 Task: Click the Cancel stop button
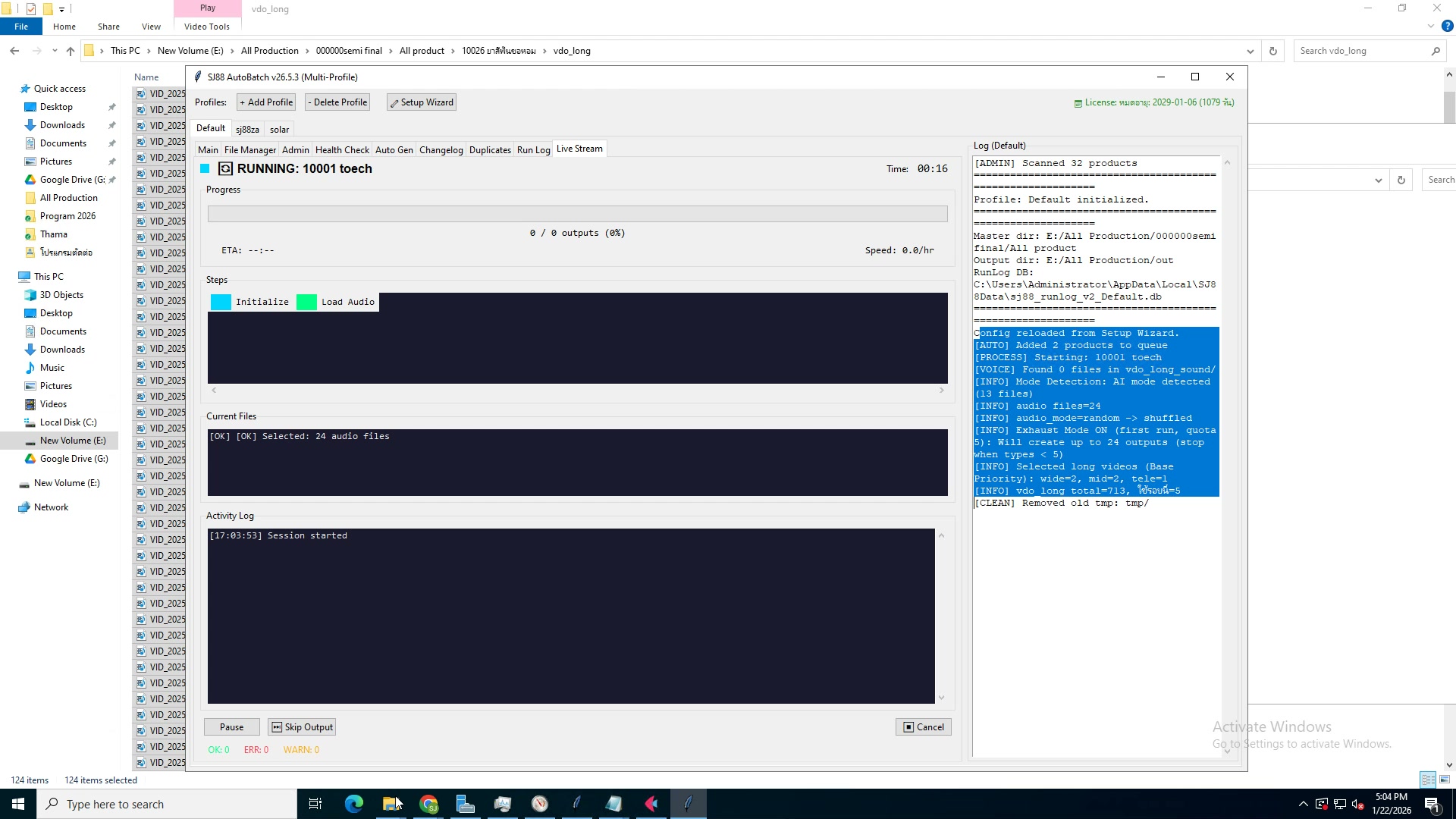(x=923, y=726)
